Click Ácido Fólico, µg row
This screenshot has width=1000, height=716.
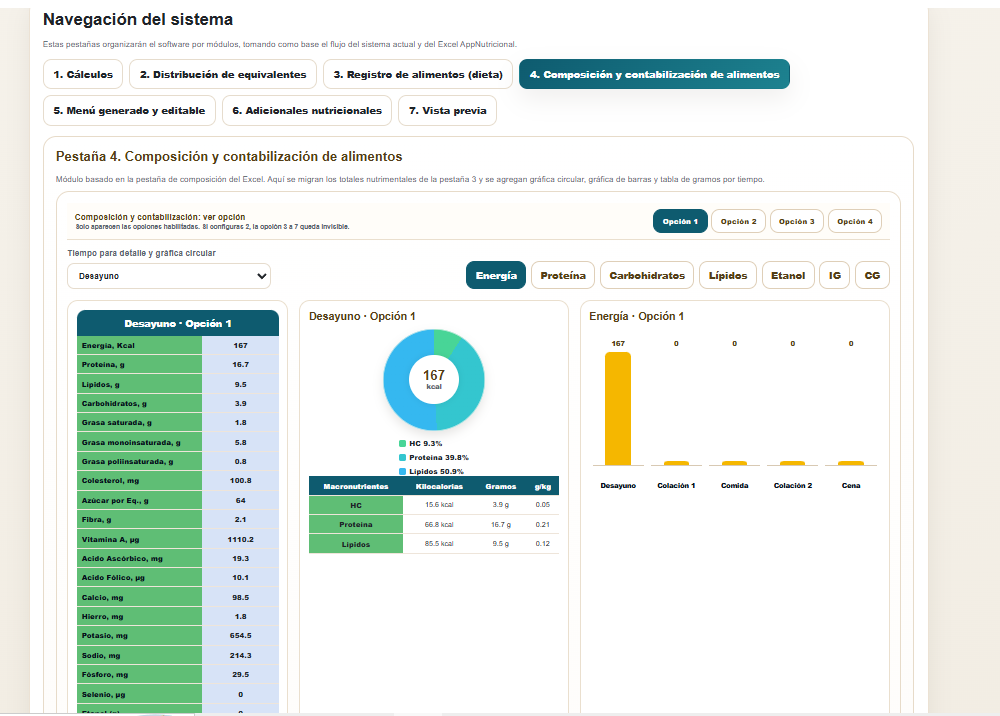click(x=178, y=578)
